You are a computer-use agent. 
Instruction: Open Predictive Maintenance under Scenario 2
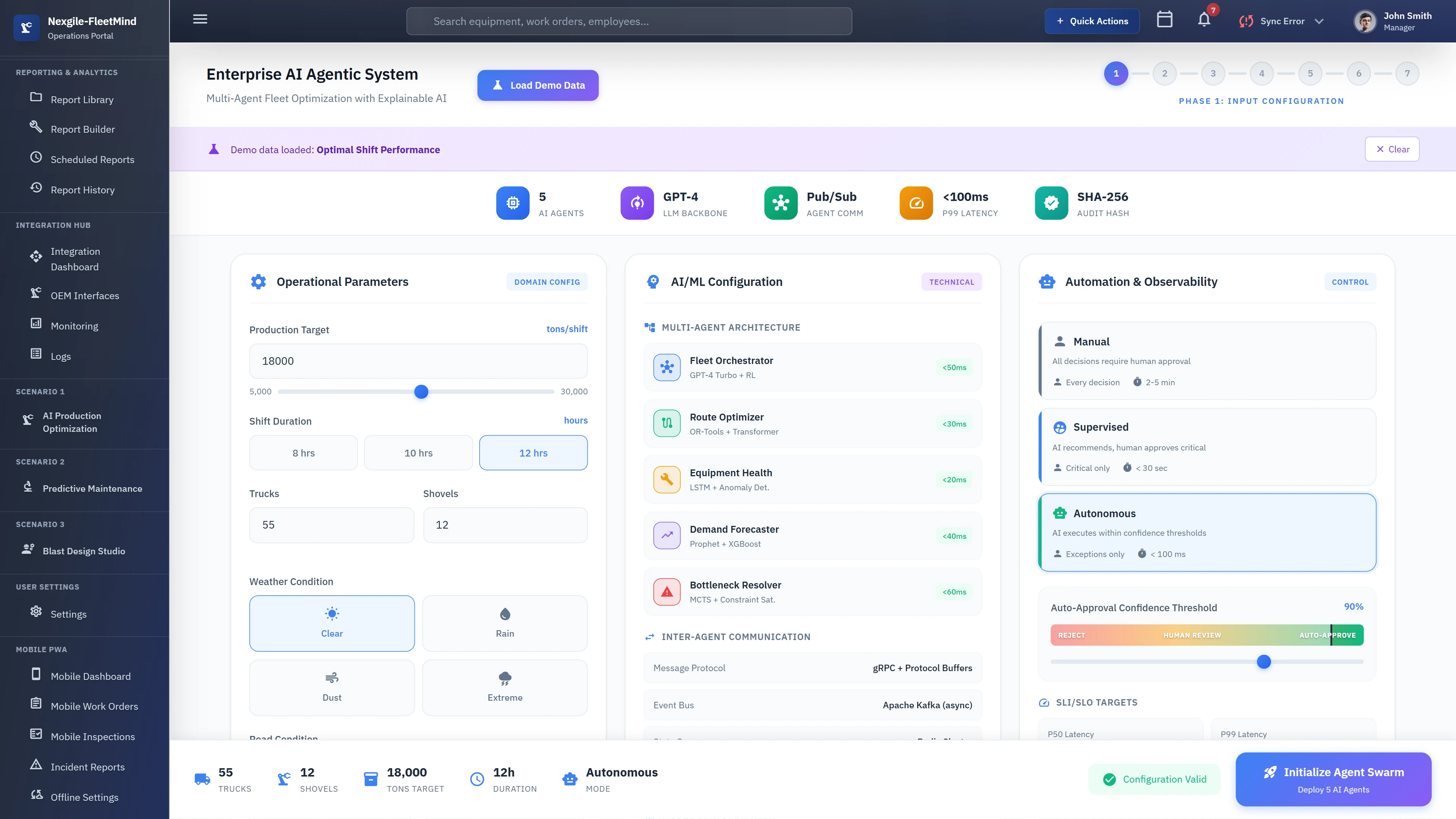[x=93, y=488]
